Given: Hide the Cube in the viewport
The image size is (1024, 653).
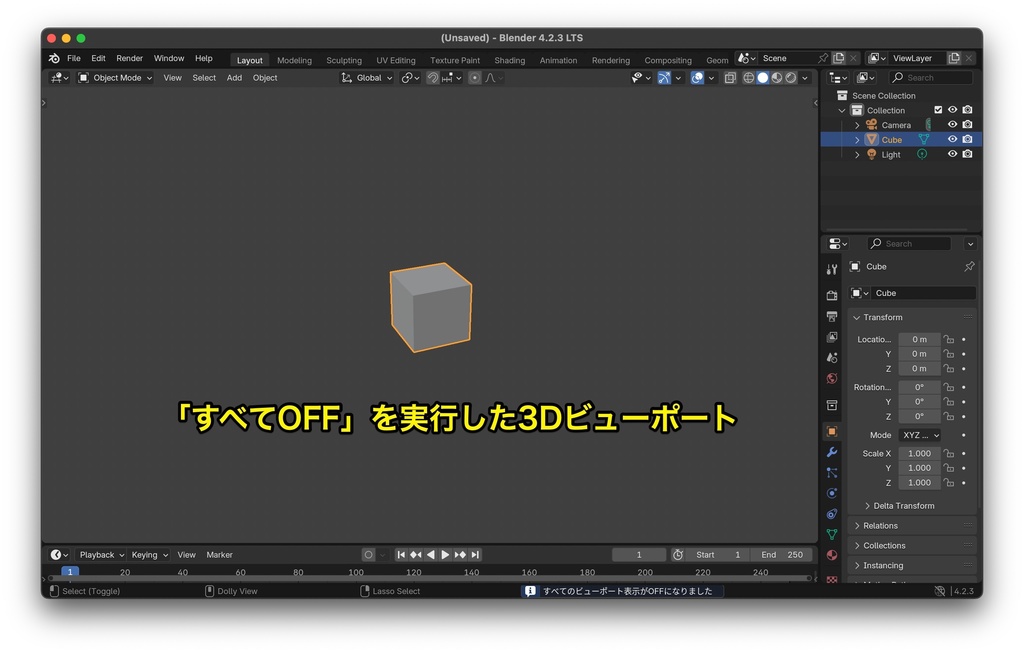Looking at the screenshot, I should point(952,139).
